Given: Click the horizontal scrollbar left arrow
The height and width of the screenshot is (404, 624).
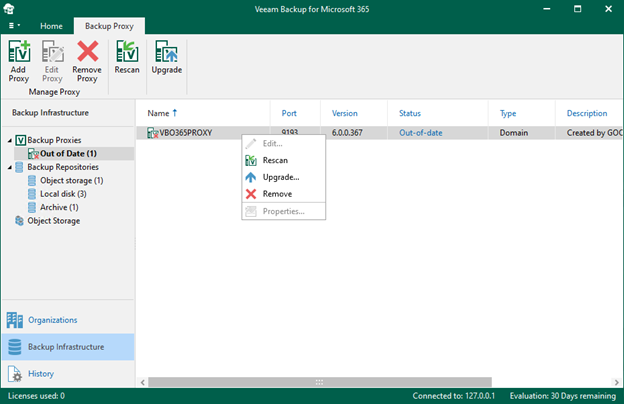Looking at the screenshot, I should pyautogui.click(x=142, y=383).
